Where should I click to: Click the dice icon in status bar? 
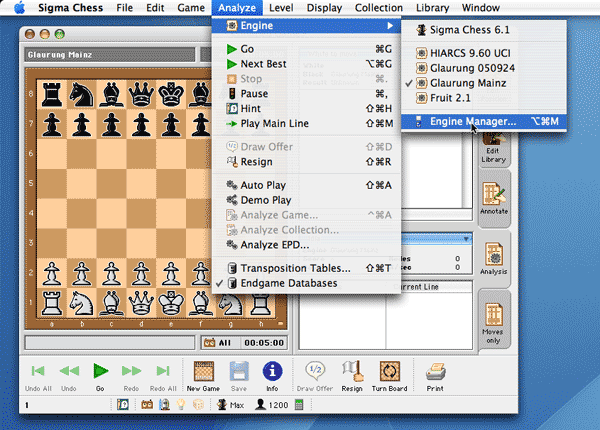point(198,404)
